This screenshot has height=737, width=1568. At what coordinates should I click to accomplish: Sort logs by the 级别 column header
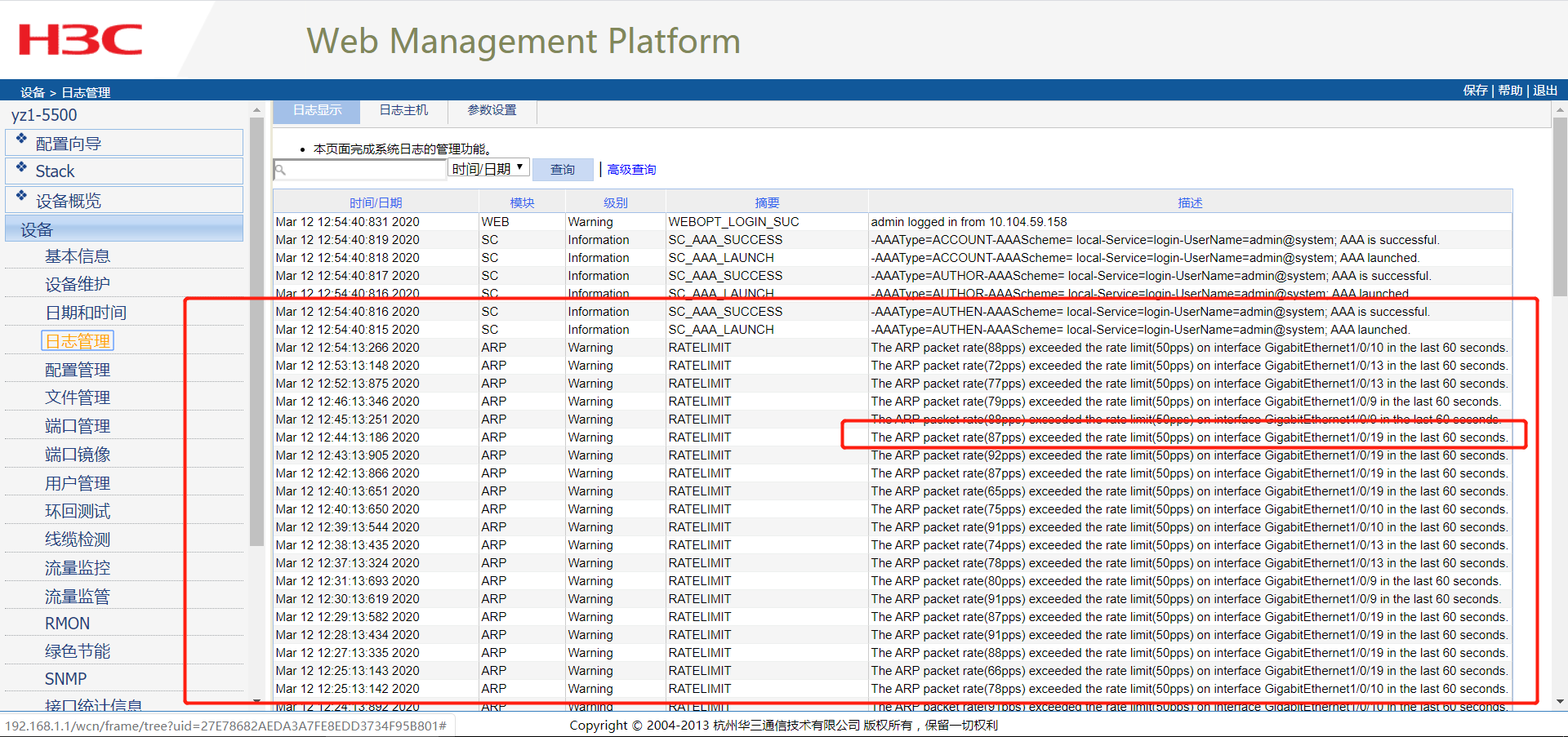[x=615, y=202]
